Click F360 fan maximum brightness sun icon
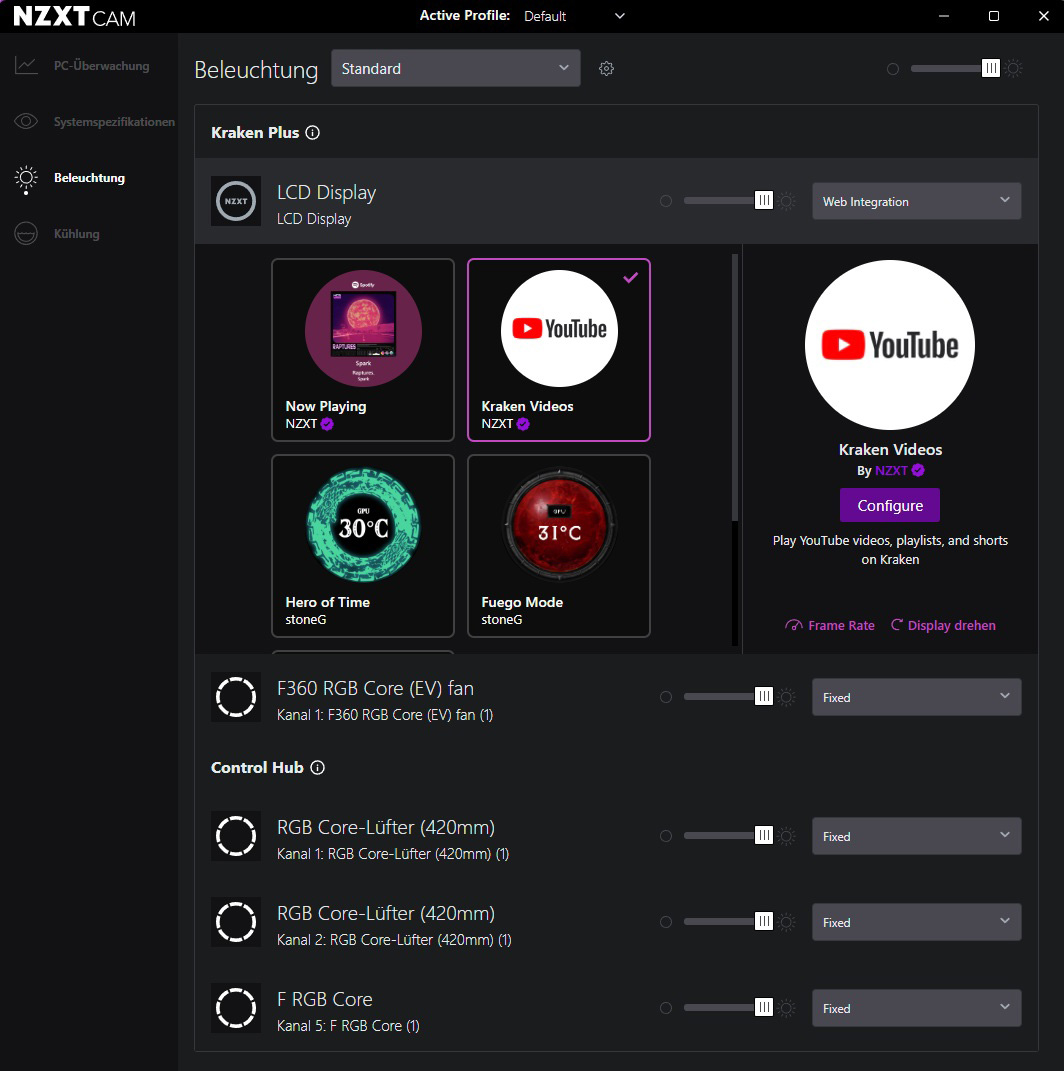The width and height of the screenshot is (1064, 1071). click(787, 697)
